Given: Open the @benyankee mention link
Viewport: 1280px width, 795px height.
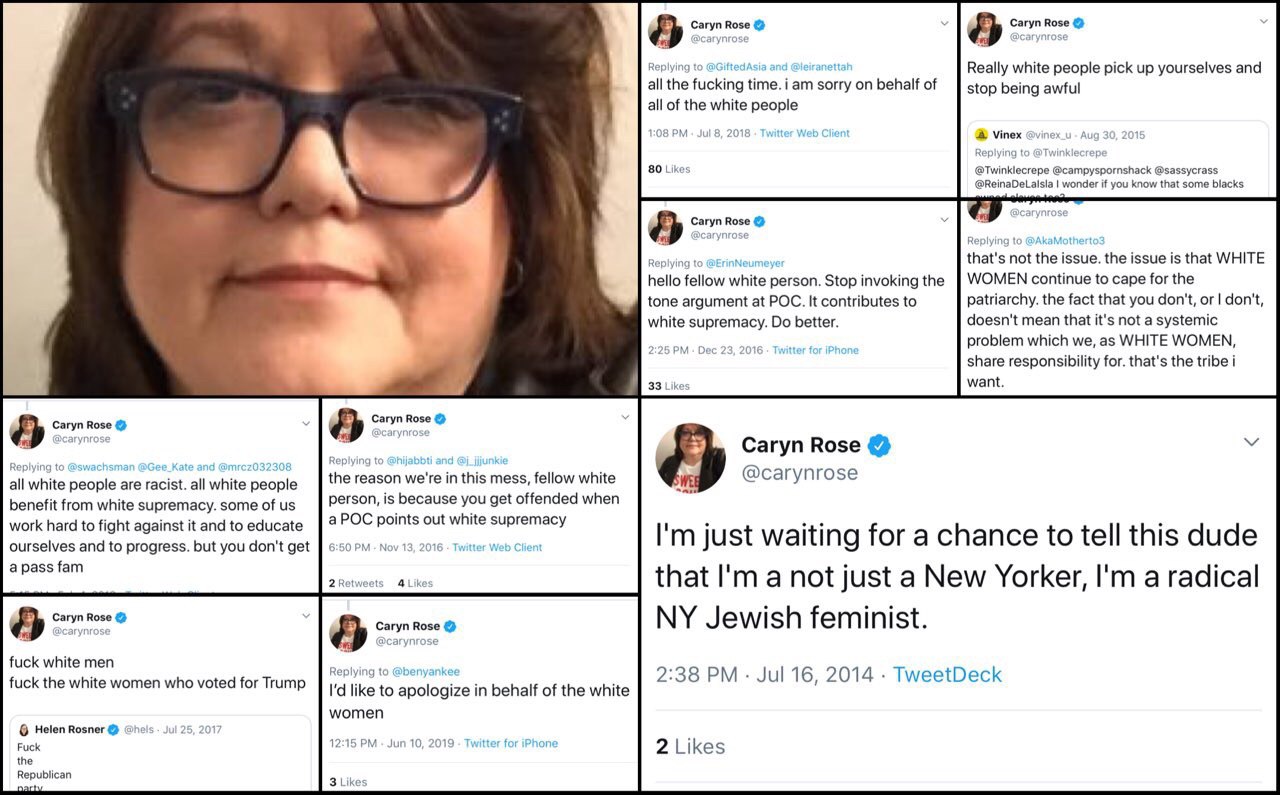Looking at the screenshot, I should (426, 672).
